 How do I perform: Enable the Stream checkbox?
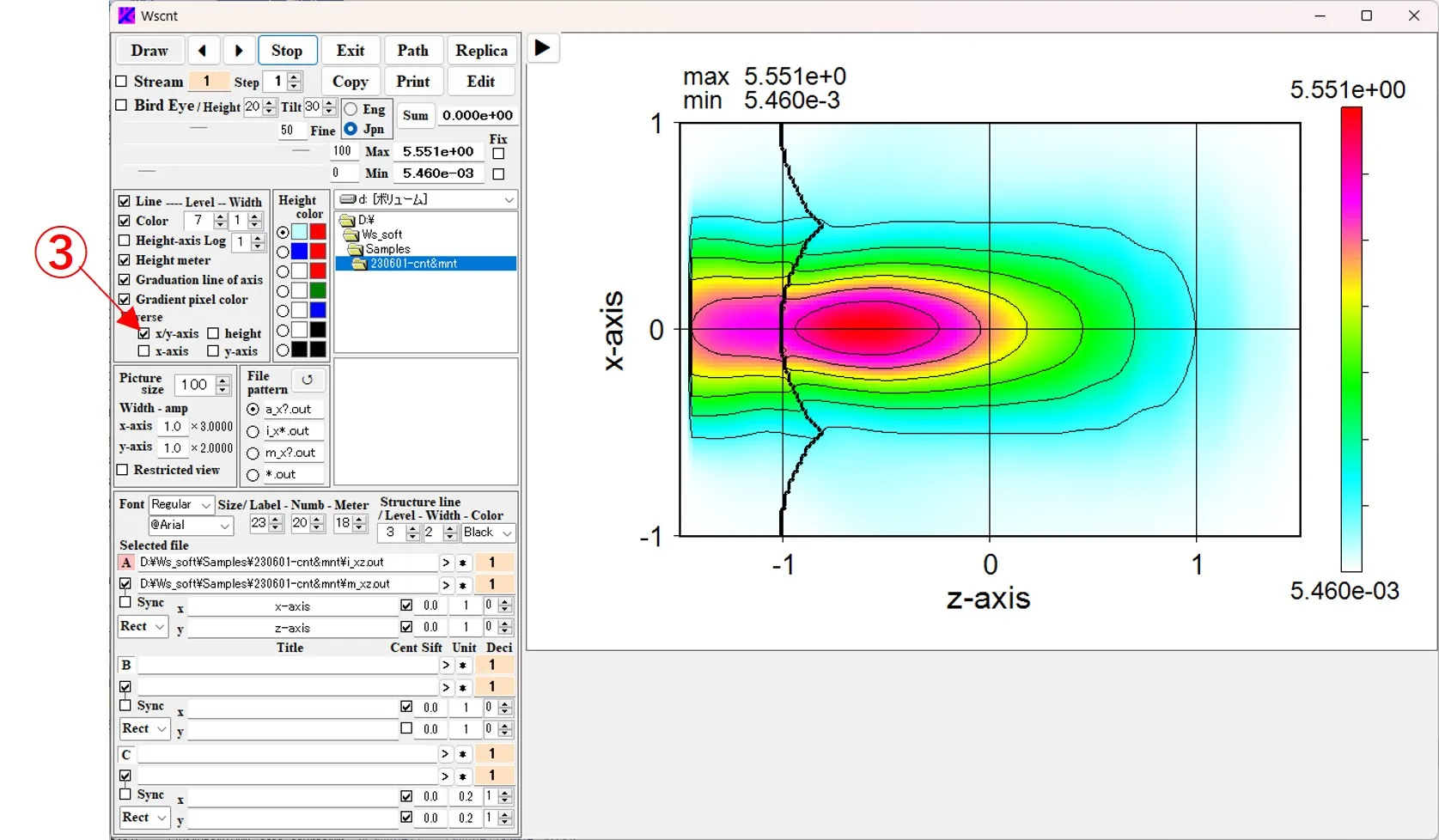[121, 81]
